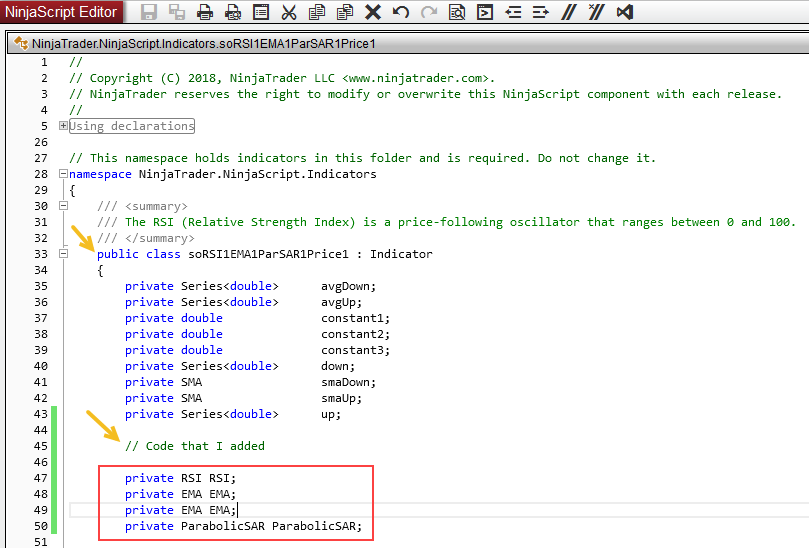Click the indicator file icon in tab header
Image resolution: width=809 pixels, height=548 pixels.
tap(21, 43)
